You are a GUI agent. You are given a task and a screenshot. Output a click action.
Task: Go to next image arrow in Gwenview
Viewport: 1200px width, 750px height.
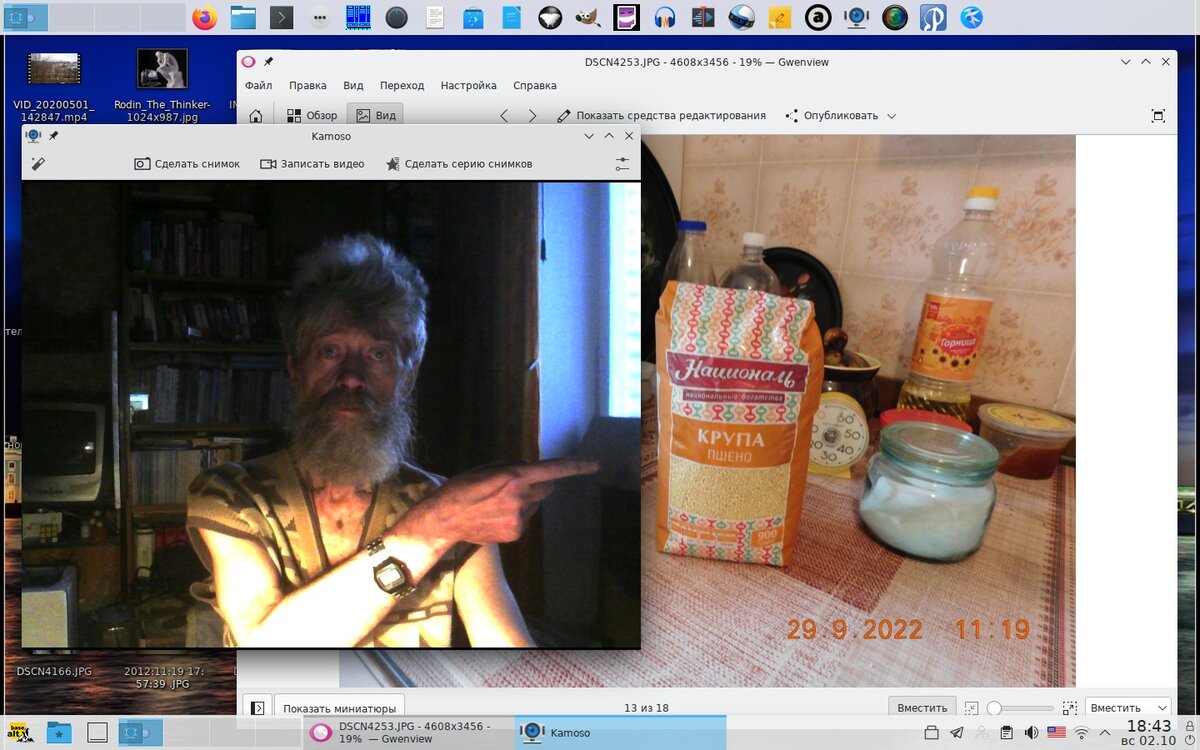[x=532, y=116]
